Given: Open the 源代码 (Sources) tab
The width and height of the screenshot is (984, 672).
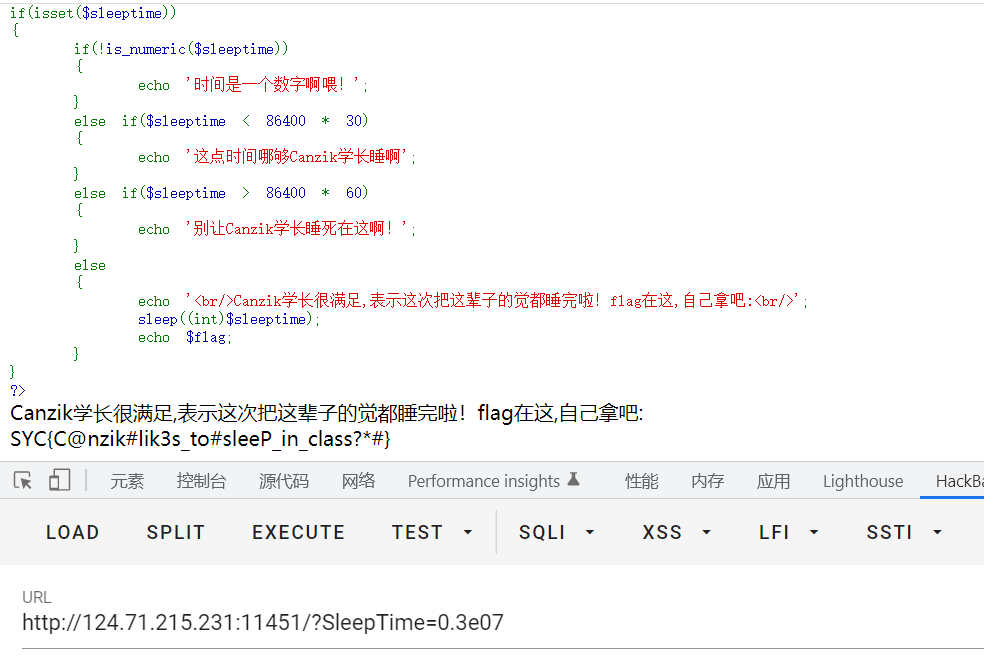Looking at the screenshot, I should (x=284, y=481).
